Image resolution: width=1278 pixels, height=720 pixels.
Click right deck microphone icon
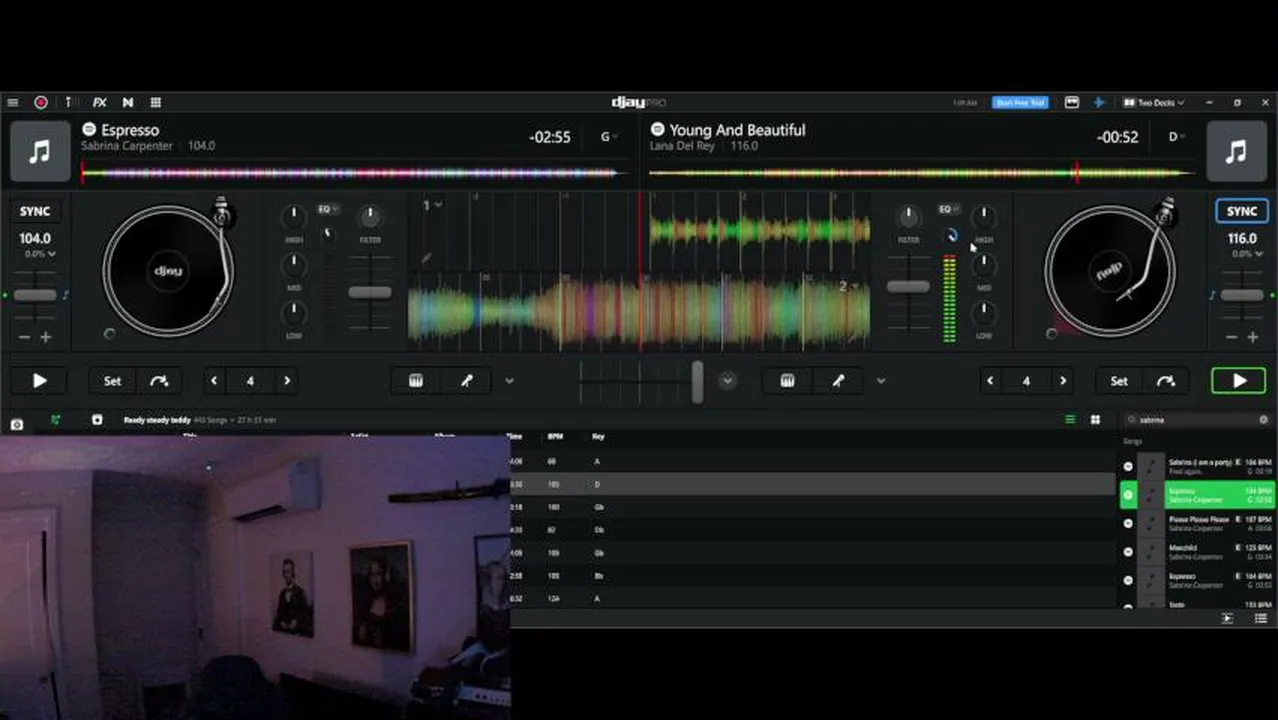pyautogui.click(x=838, y=381)
